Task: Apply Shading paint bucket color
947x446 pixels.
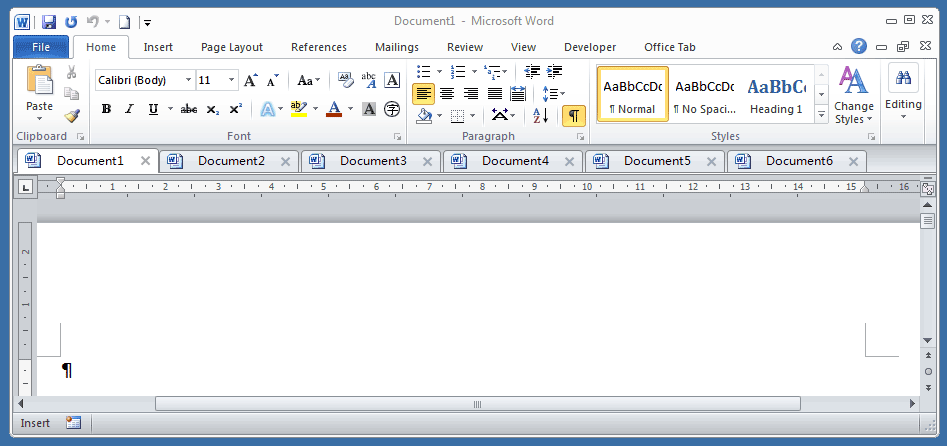Action: pos(425,115)
